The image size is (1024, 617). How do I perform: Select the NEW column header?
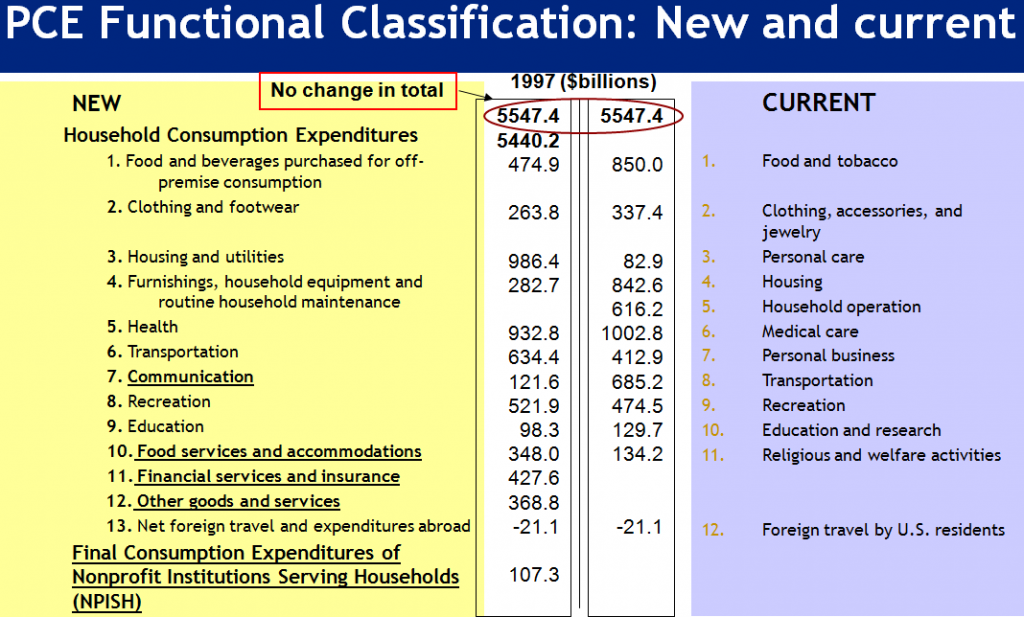[96, 103]
